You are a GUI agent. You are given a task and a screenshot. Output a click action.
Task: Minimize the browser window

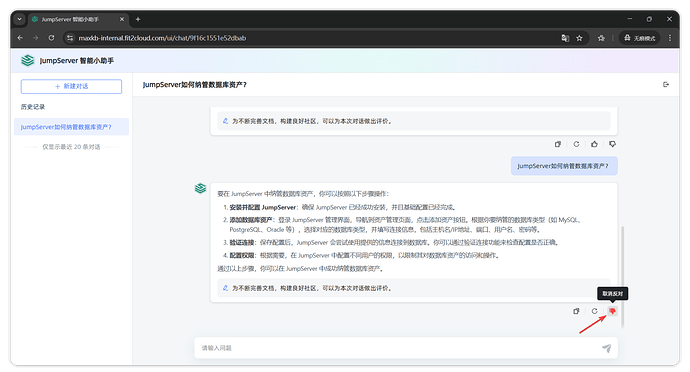[630, 19]
